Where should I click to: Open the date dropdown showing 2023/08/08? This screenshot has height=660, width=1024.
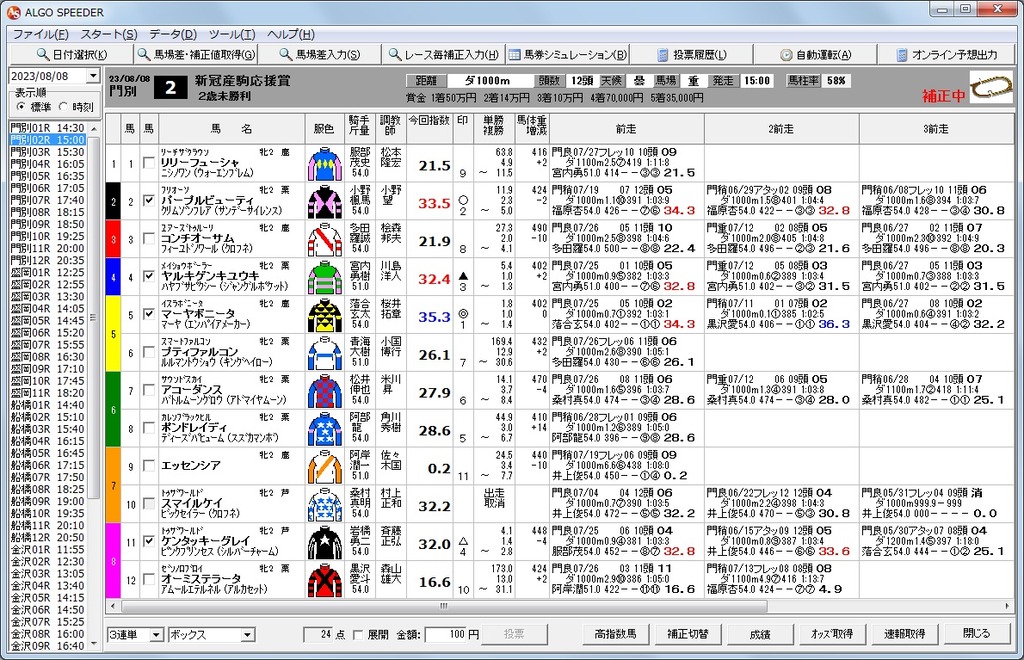tap(93, 76)
